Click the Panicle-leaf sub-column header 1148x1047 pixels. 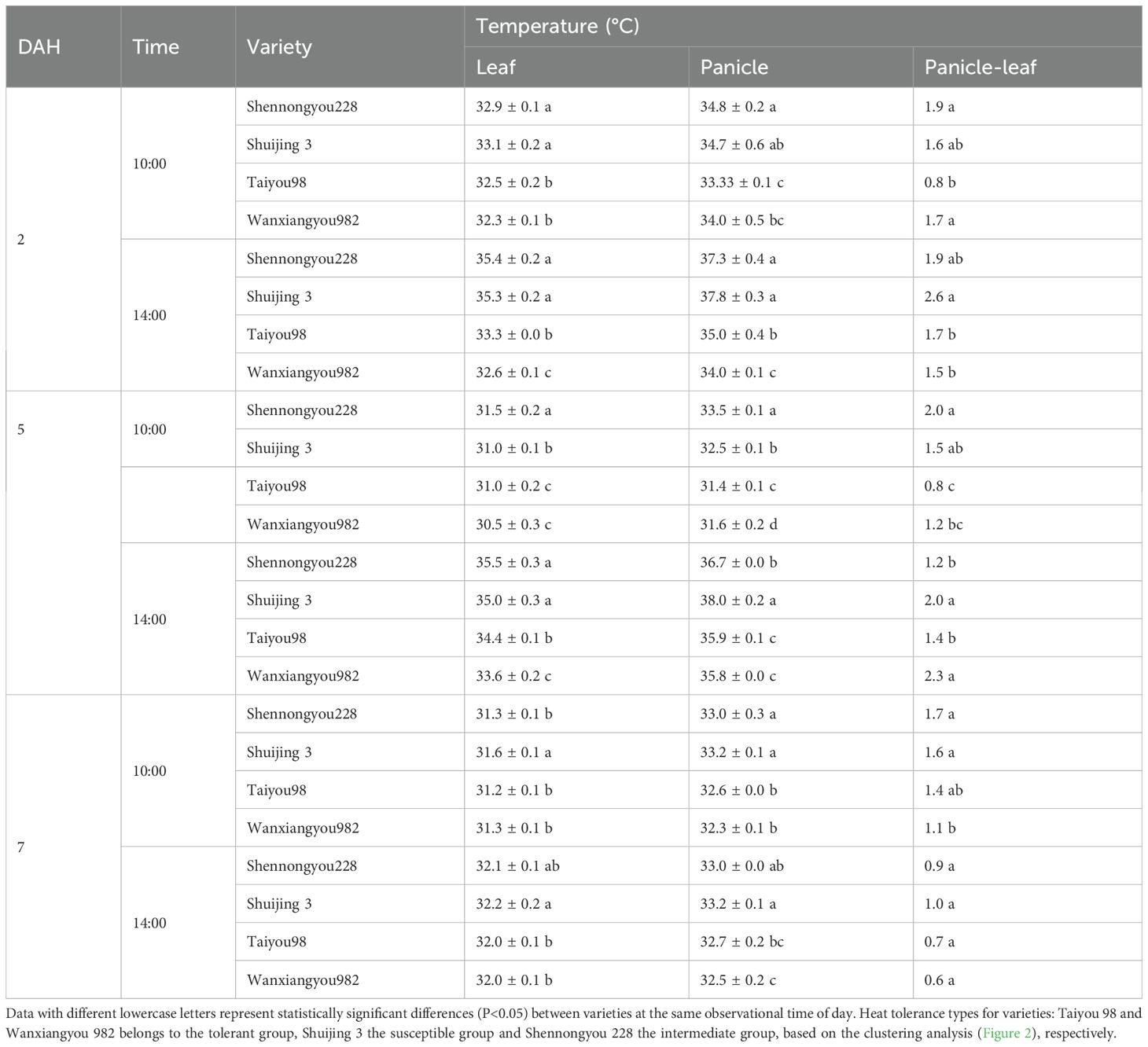[x=980, y=67]
